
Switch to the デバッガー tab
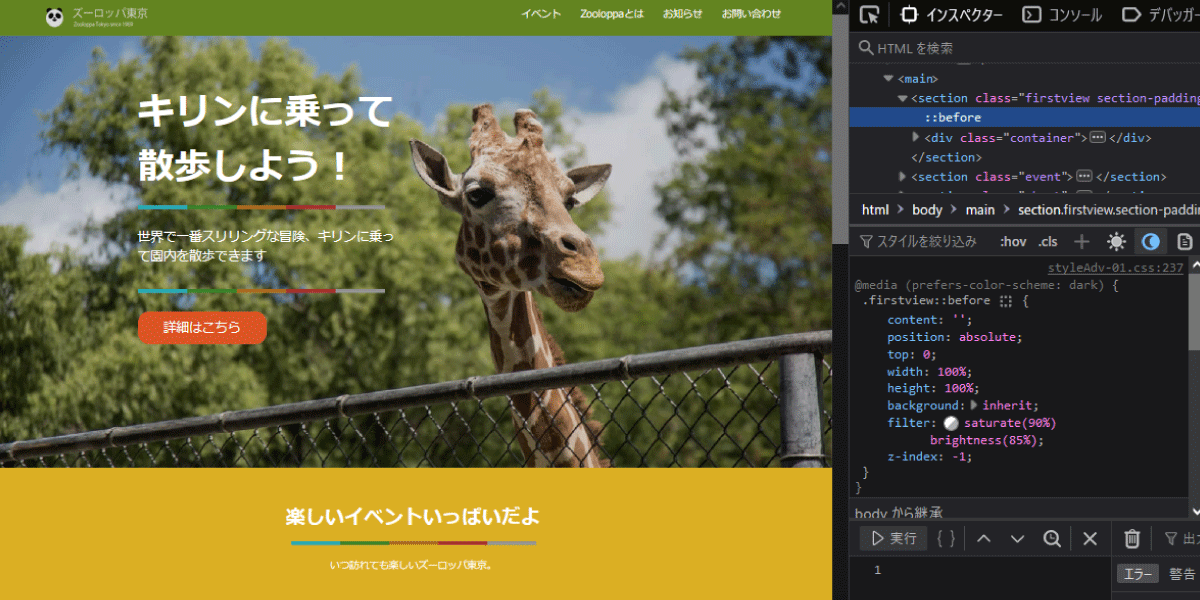tap(1160, 15)
